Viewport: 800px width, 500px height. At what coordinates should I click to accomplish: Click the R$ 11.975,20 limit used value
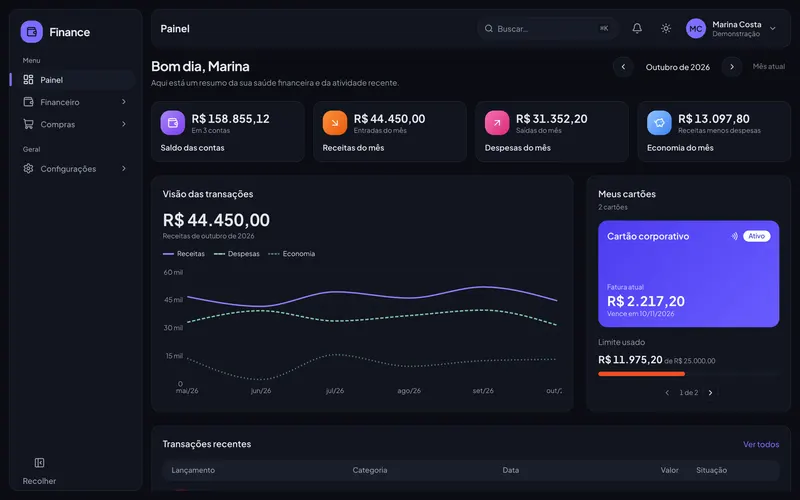630,360
